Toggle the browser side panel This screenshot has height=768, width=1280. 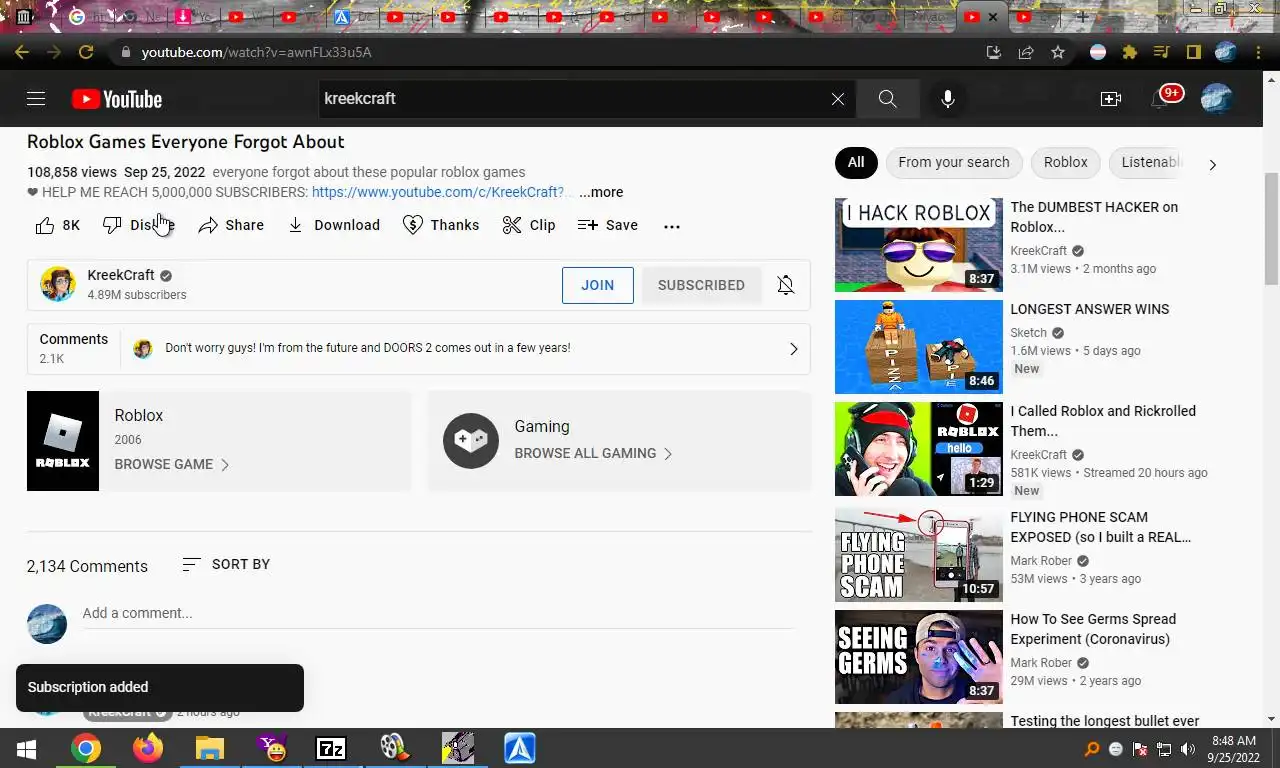[1193, 52]
